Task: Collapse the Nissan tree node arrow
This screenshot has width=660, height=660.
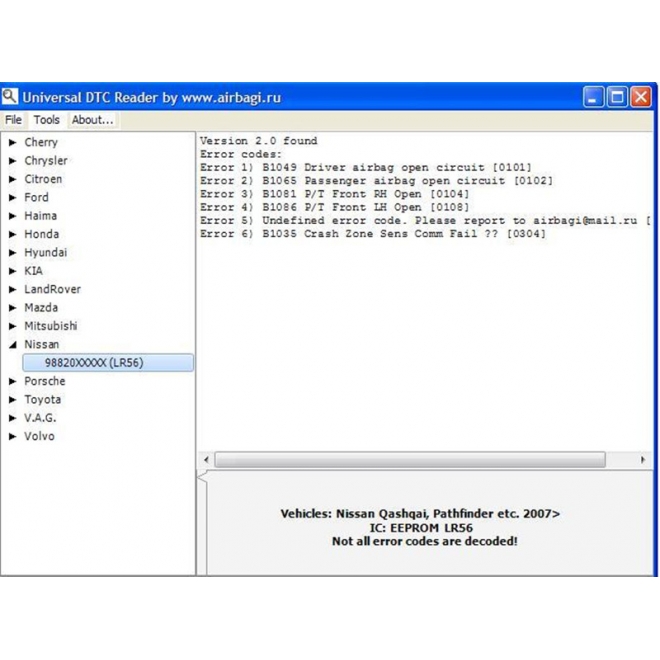Action: 13,345
